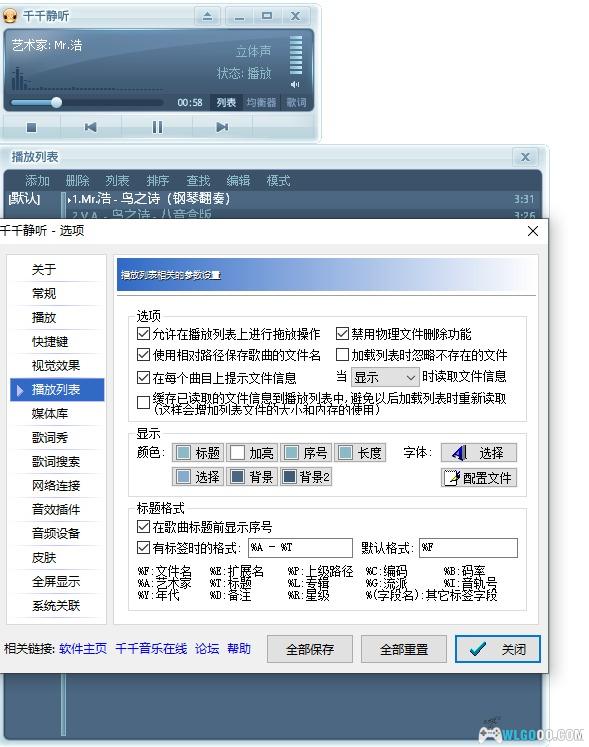
Task: Click the speaker mute icon
Action: coord(295,84)
